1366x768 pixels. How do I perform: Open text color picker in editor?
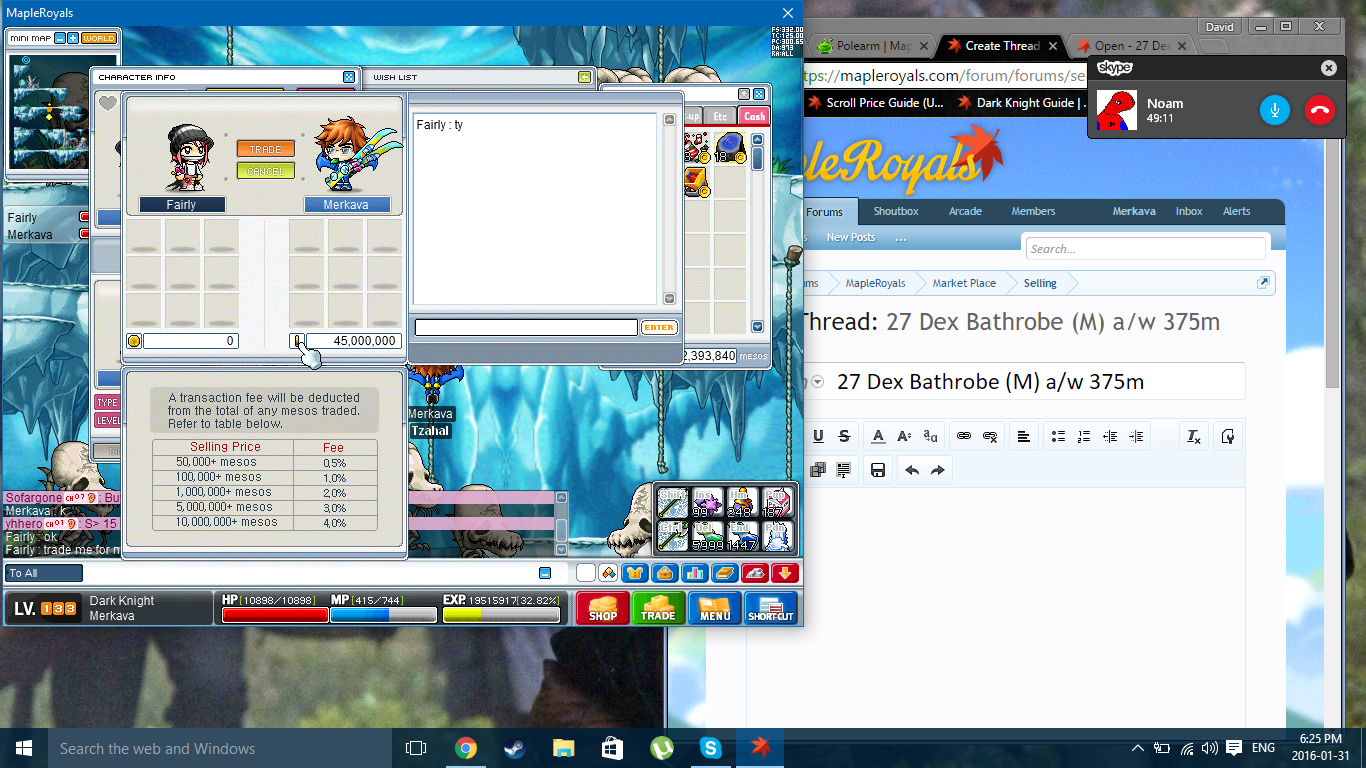(x=878, y=436)
